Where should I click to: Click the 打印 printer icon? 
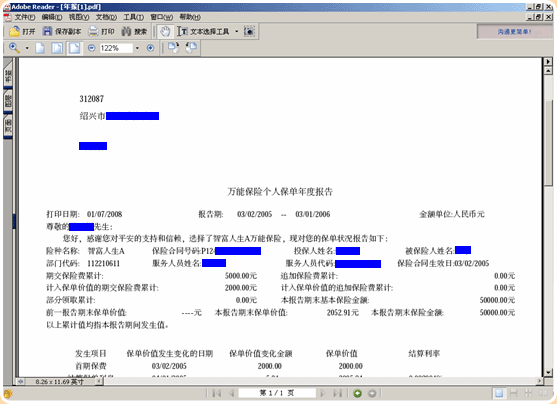coord(93,31)
